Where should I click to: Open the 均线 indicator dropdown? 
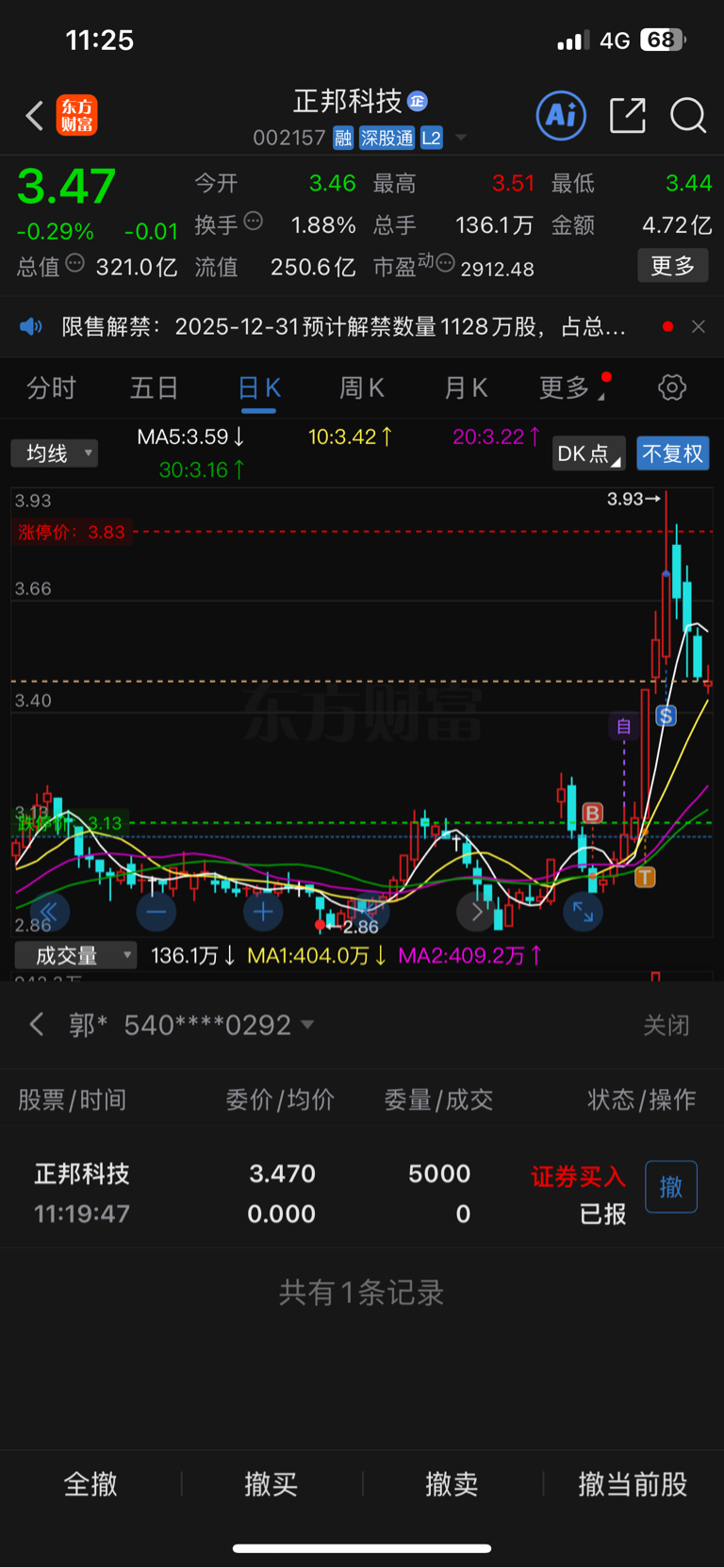[x=55, y=454]
